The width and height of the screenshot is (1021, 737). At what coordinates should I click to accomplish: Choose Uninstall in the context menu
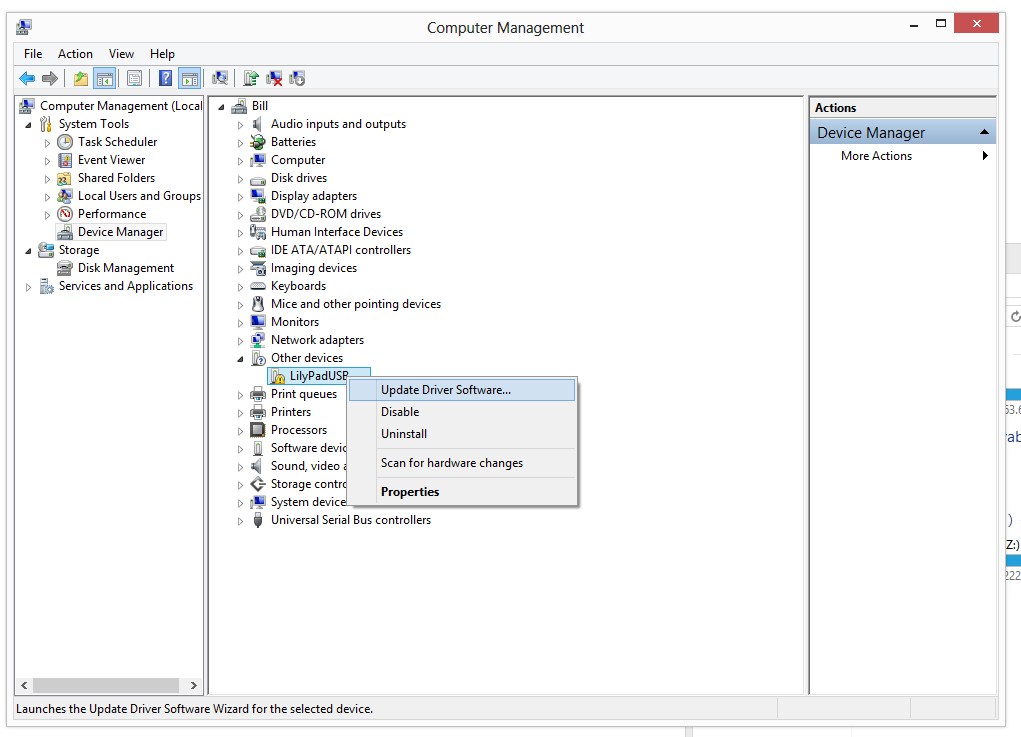click(462, 434)
